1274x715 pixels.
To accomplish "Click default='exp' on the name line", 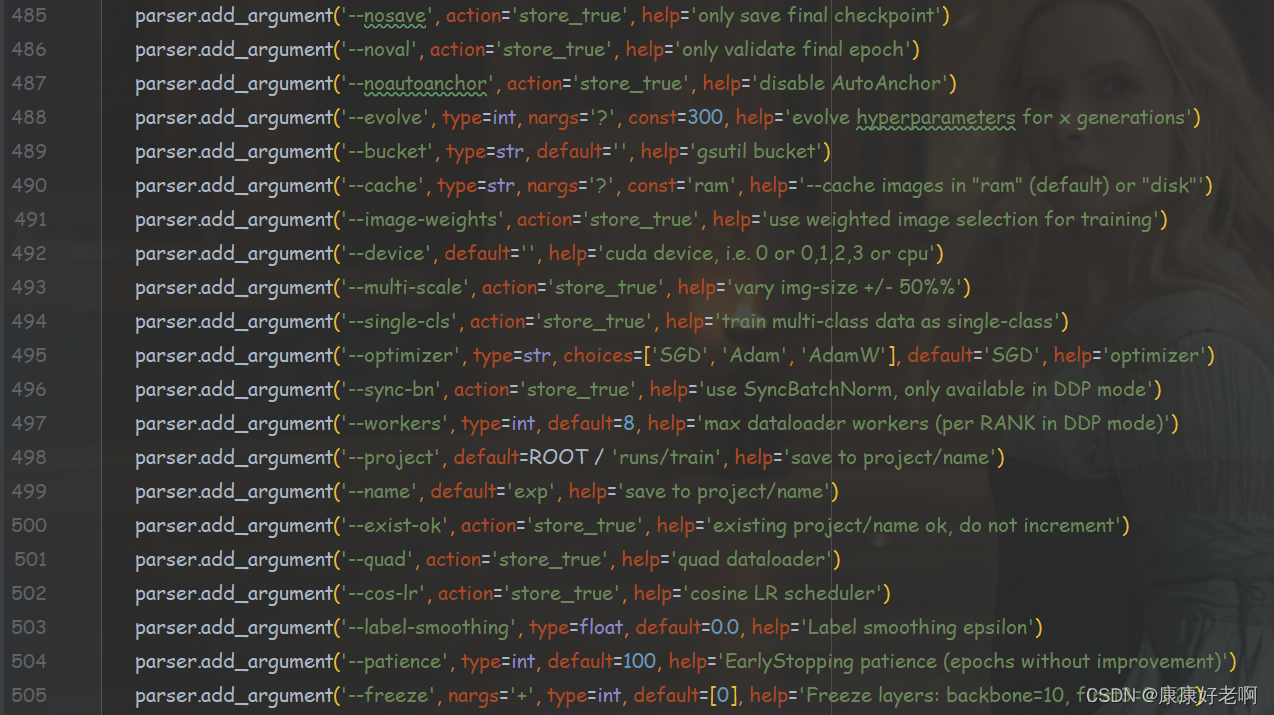I will coord(493,491).
